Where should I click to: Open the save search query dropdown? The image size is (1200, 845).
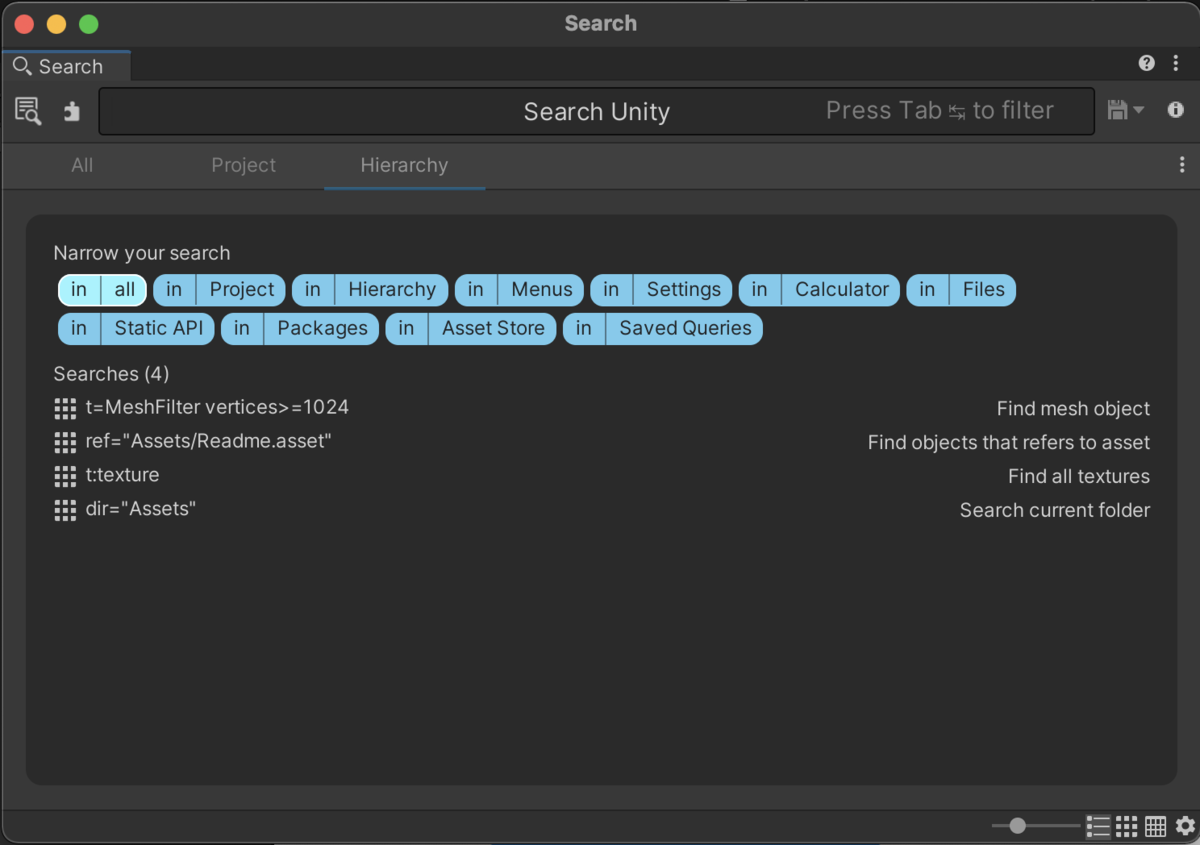(1125, 110)
